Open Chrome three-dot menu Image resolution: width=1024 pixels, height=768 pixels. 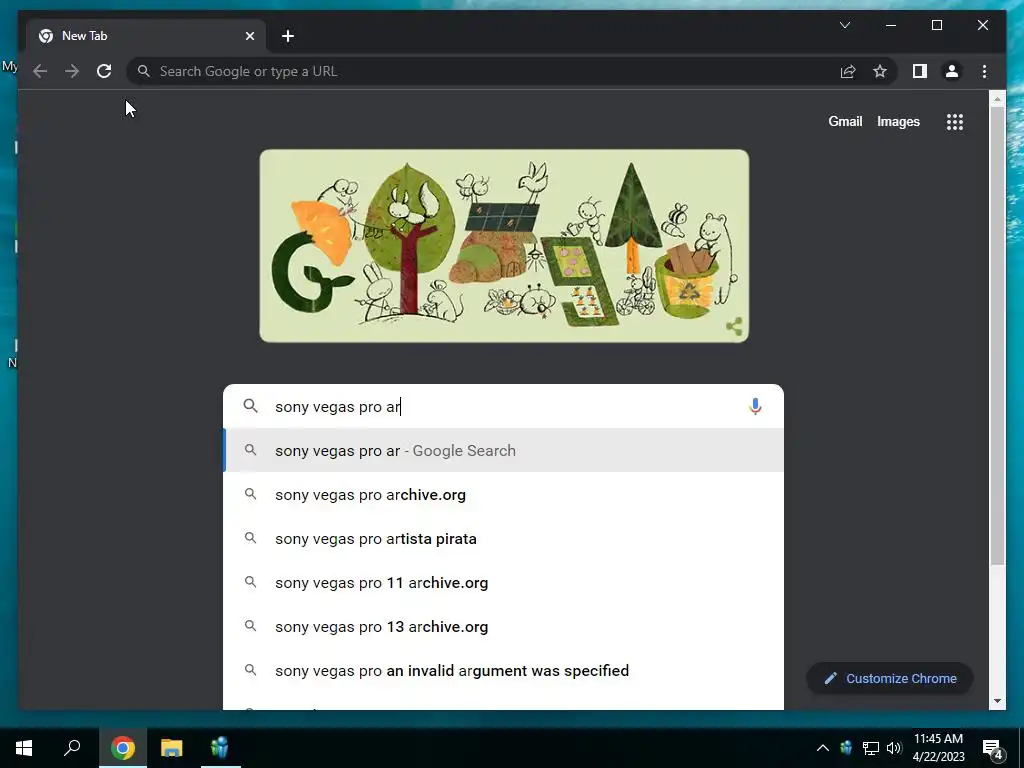click(984, 71)
